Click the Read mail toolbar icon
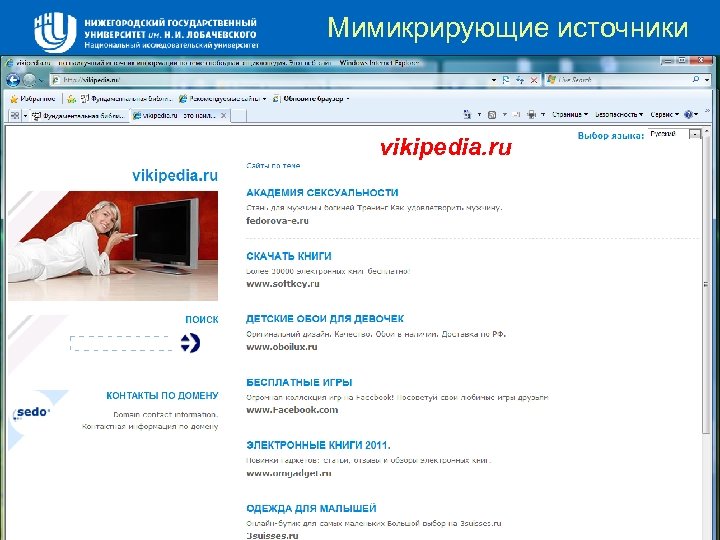Viewport: 720px width, 540px height. (517, 115)
